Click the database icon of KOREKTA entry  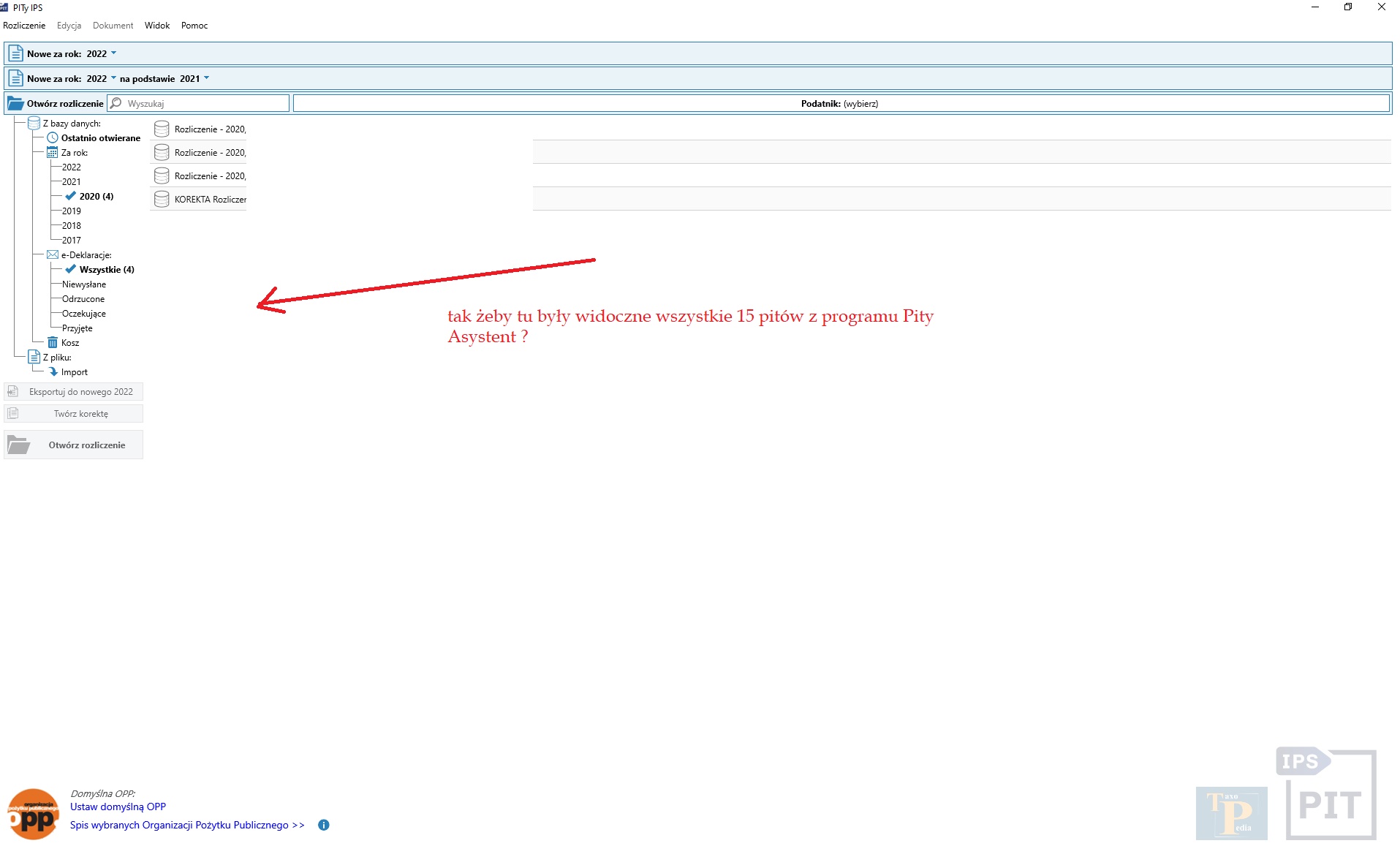click(162, 200)
